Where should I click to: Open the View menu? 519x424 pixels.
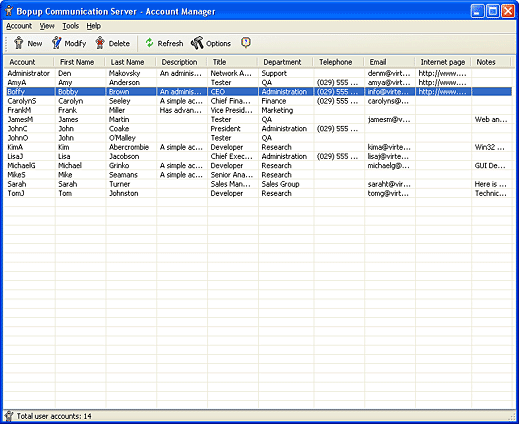[x=47, y=26]
